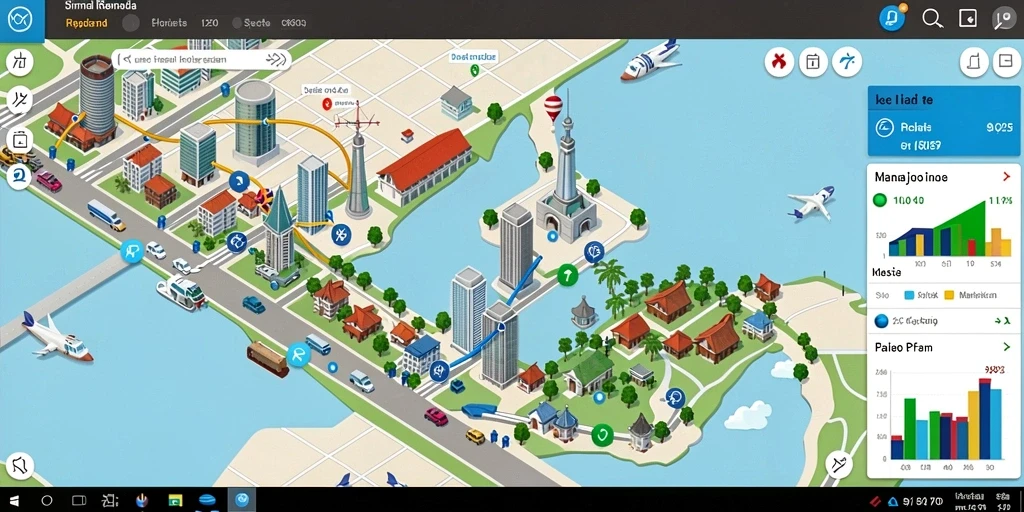1024x512 pixels.
Task: Open the Horuets tab in header
Action: (x=168, y=23)
